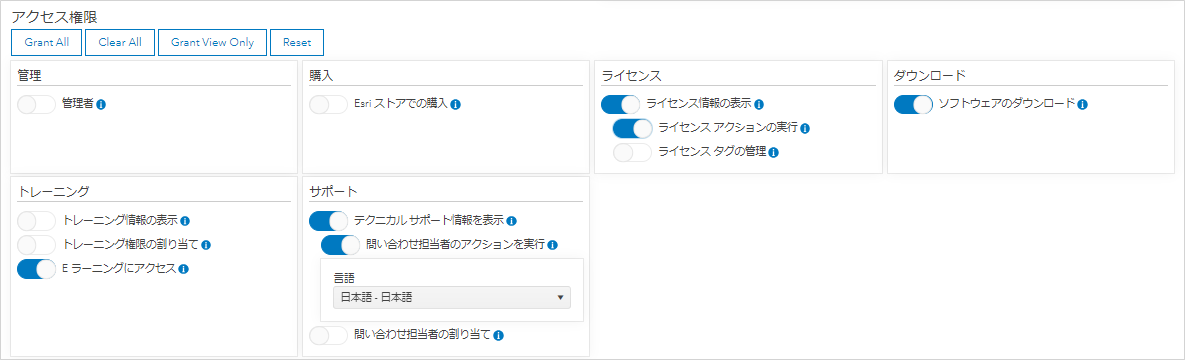This screenshot has height=360, width=1185.
Task: Click the Reset button
Action: (x=297, y=42)
